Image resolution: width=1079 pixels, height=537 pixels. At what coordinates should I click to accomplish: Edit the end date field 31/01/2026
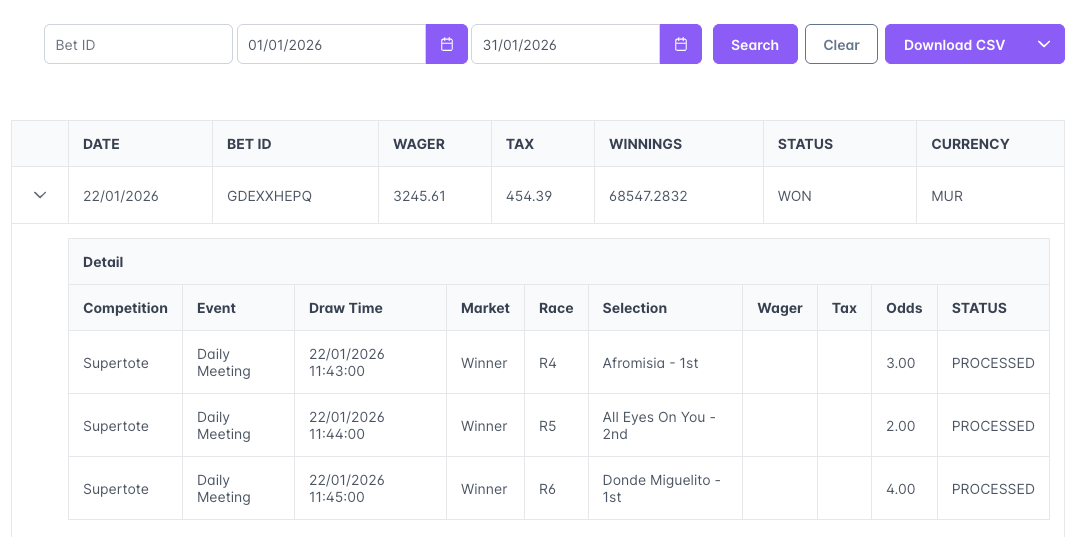click(565, 44)
